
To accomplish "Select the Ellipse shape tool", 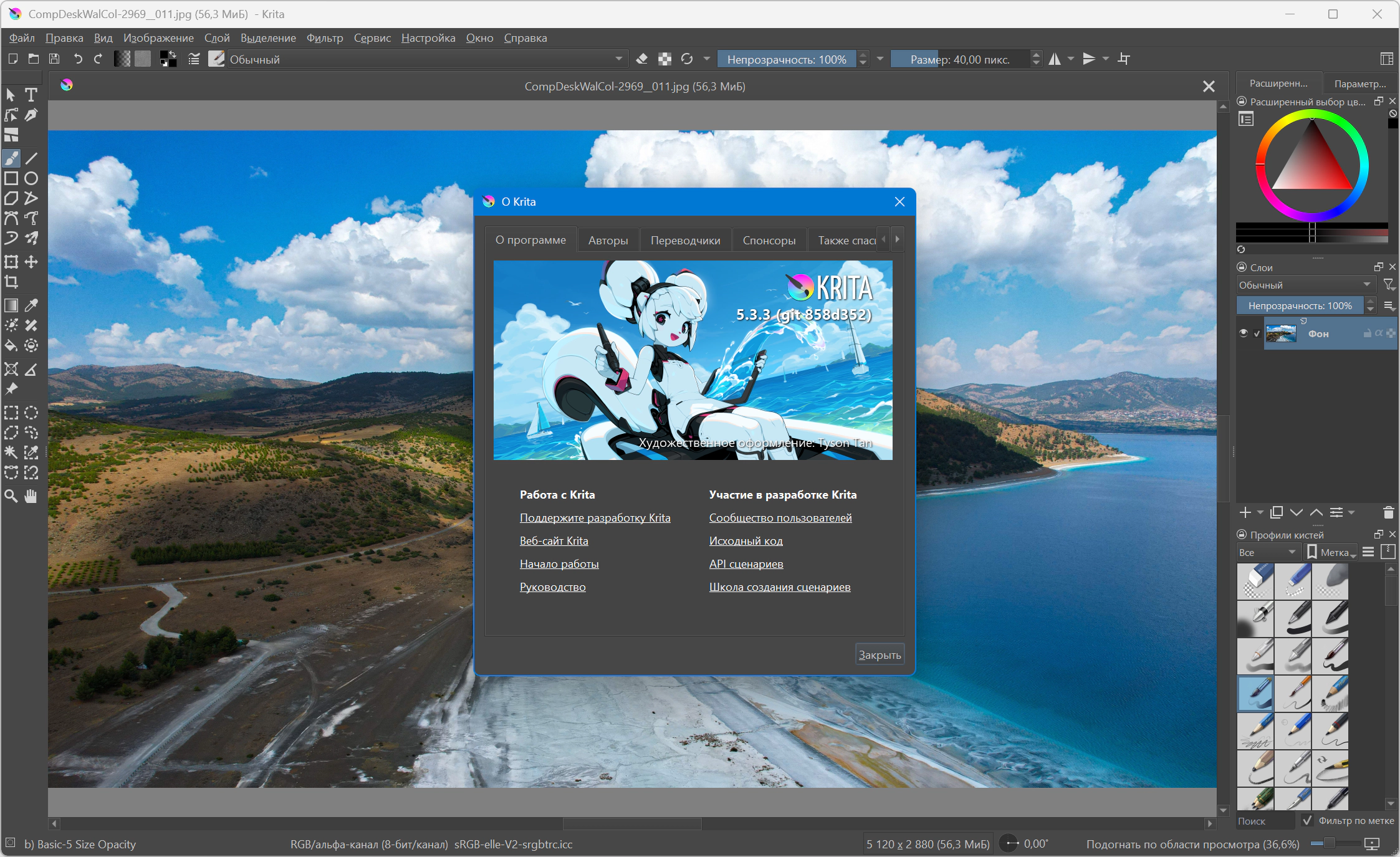I will pos(31,178).
